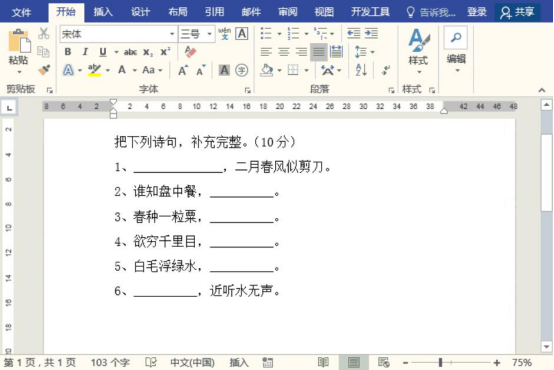Toggle Underline formatting
The image size is (554, 370).
pyautogui.click(x=103, y=52)
